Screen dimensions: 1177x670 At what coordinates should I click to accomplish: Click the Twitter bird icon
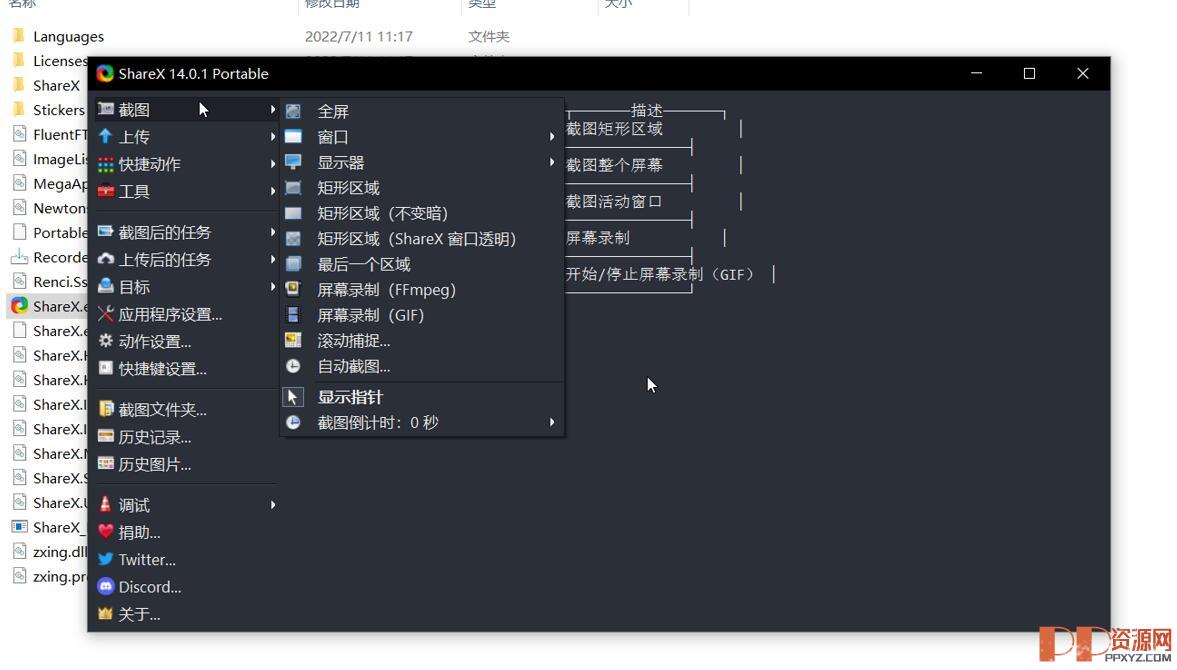tap(105, 560)
